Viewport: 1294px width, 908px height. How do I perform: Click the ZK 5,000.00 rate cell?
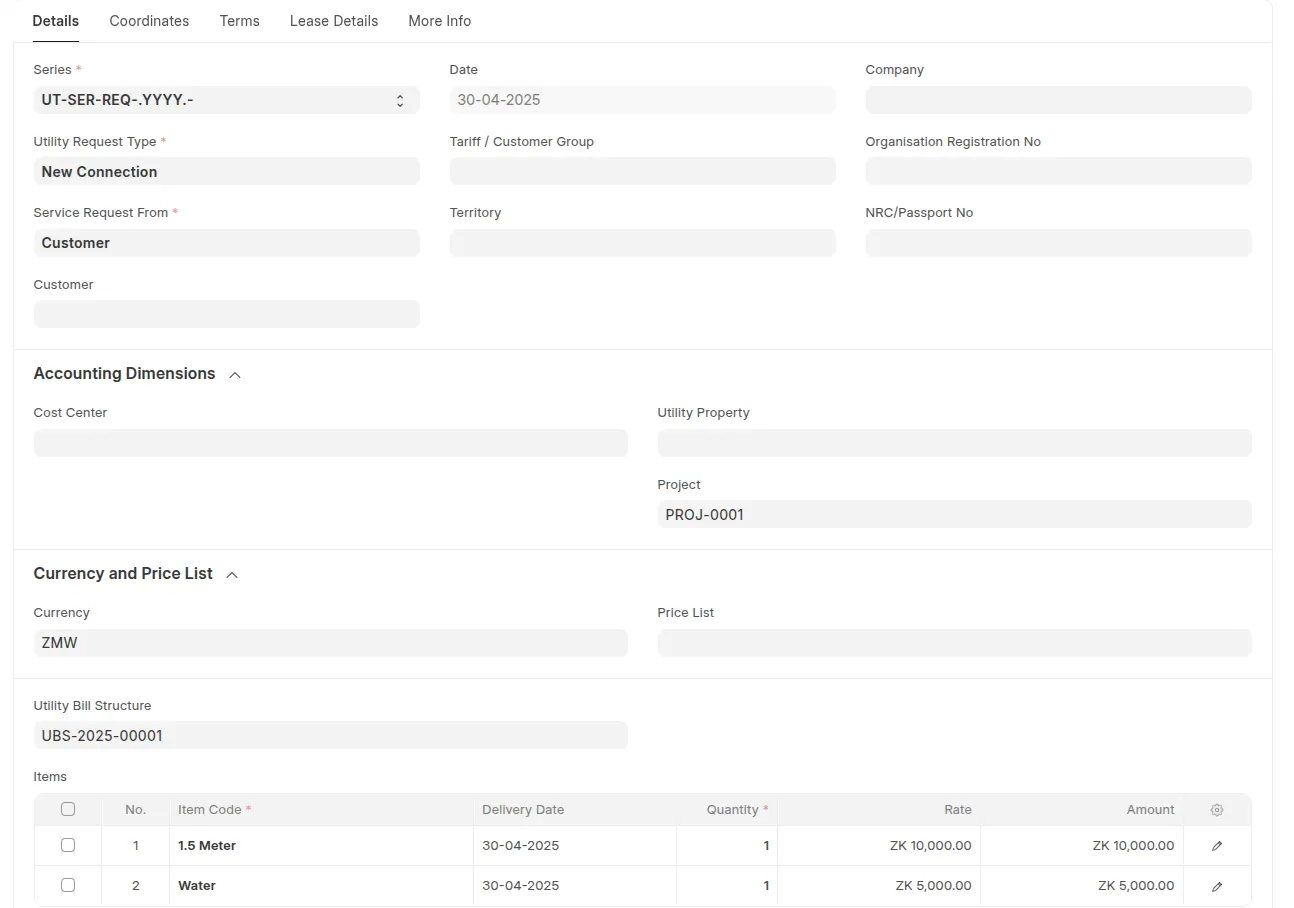point(879,886)
